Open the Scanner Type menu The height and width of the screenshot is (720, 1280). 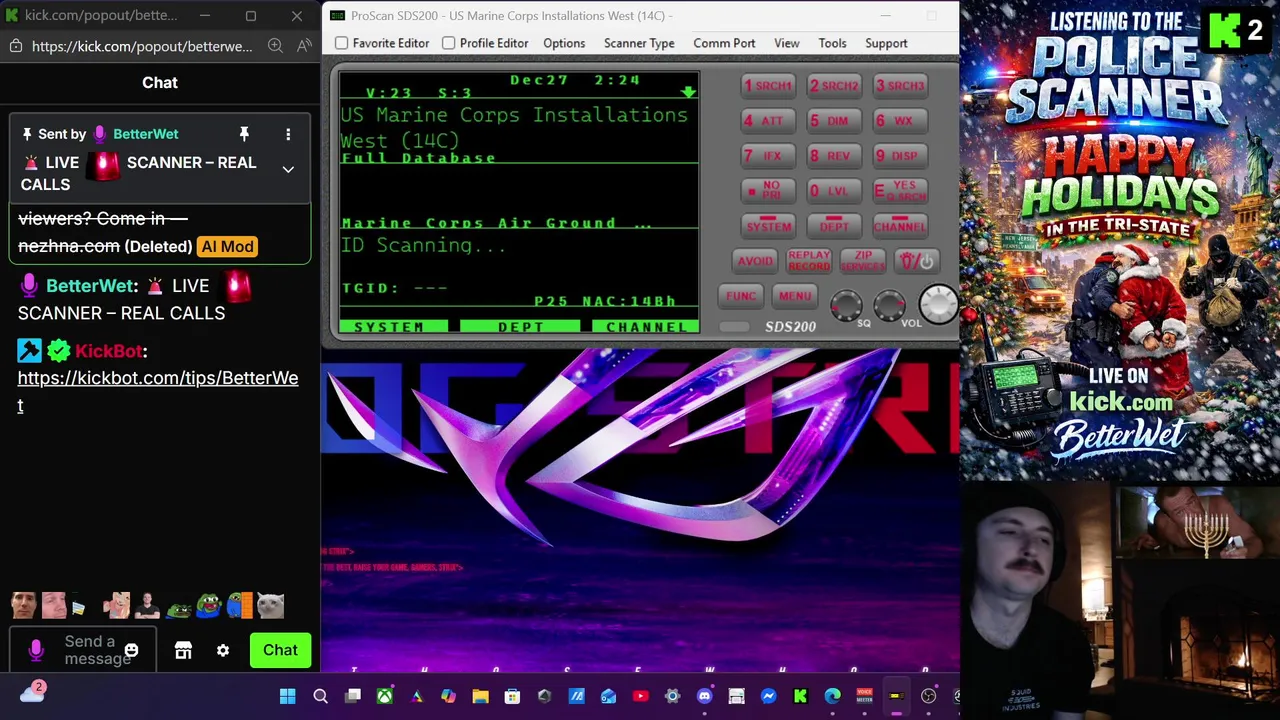639,43
